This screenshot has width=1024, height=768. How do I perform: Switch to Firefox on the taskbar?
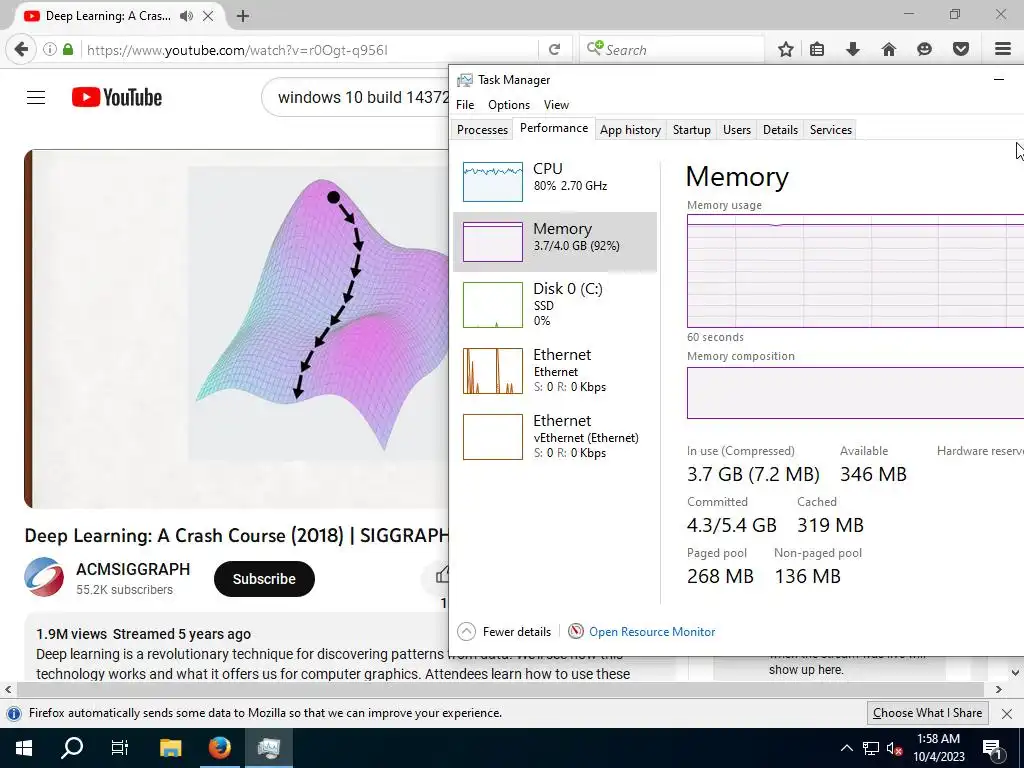219,748
